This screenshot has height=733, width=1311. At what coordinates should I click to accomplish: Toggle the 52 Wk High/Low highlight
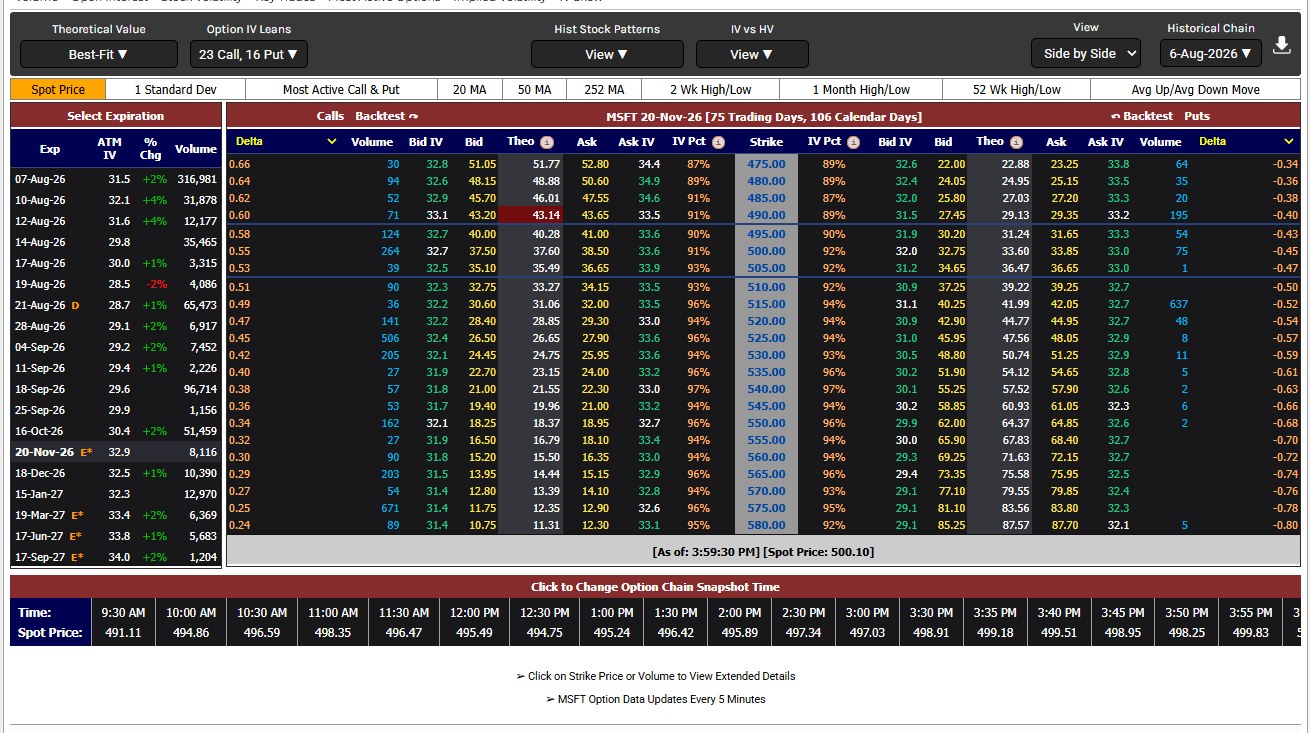[x=1017, y=90]
